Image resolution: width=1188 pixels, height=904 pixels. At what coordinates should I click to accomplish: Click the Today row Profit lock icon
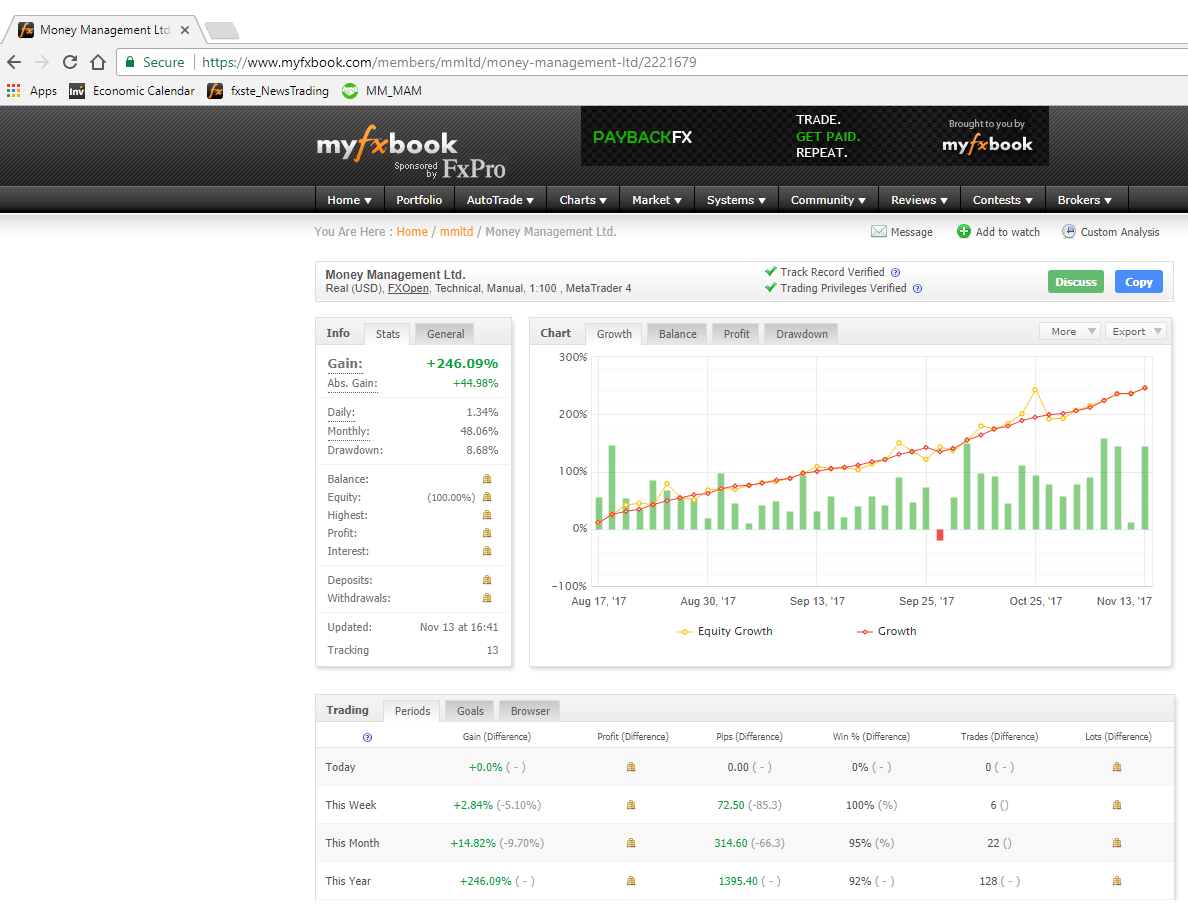[630, 767]
